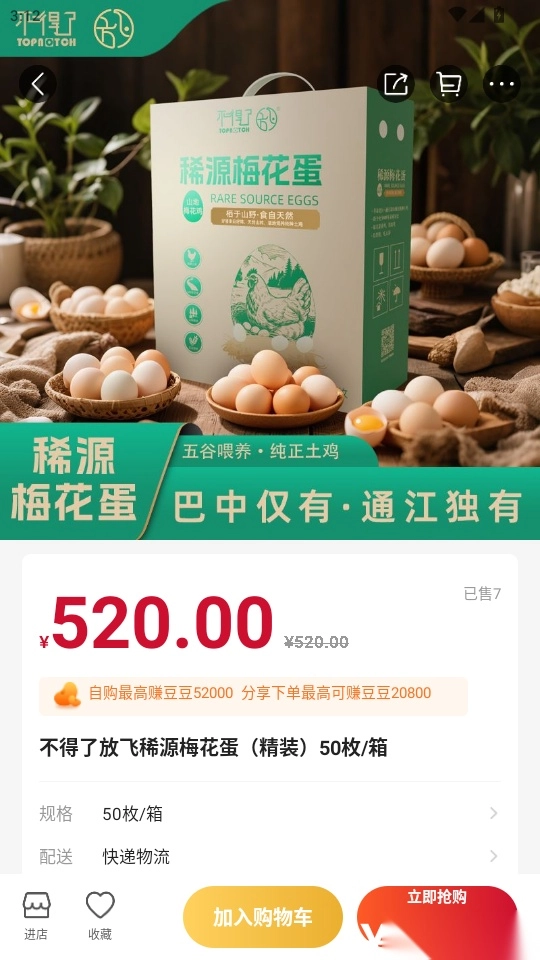Click 立即抢购 button
This screenshot has width=540, height=960.
click(437, 917)
